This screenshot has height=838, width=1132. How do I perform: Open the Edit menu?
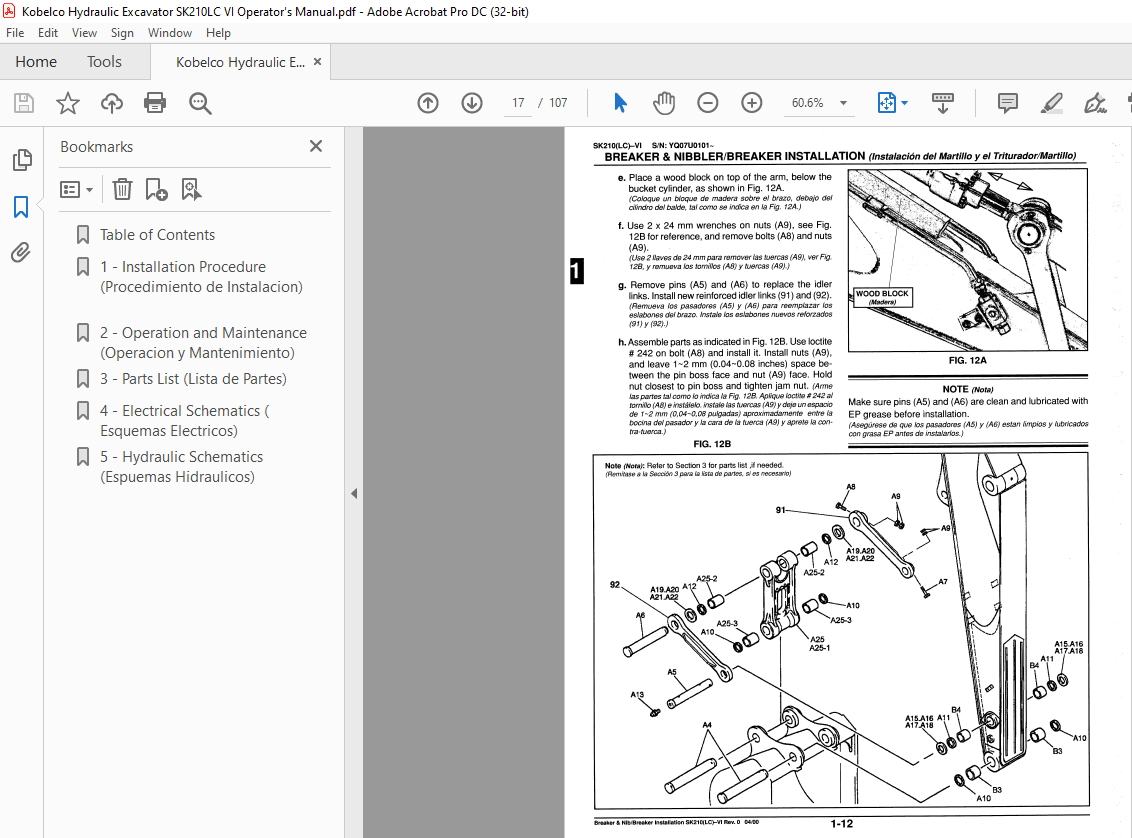[x=48, y=32]
